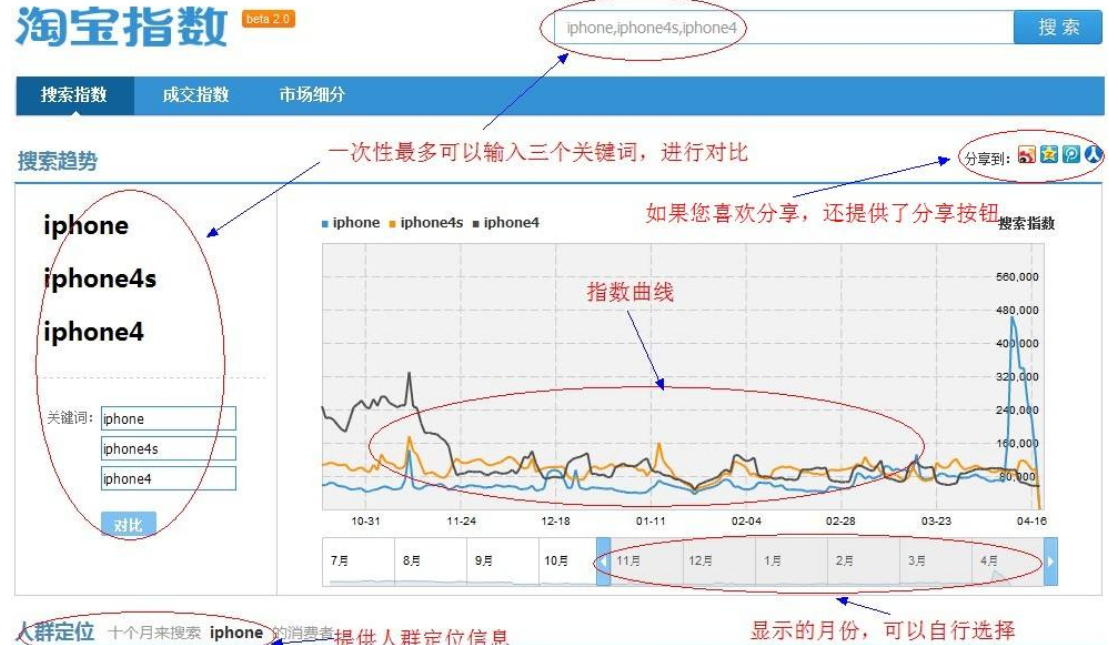Click the first keyword field containing iphone
Image resolution: width=1109 pixels, height=645 pixels.
point(168,419)
